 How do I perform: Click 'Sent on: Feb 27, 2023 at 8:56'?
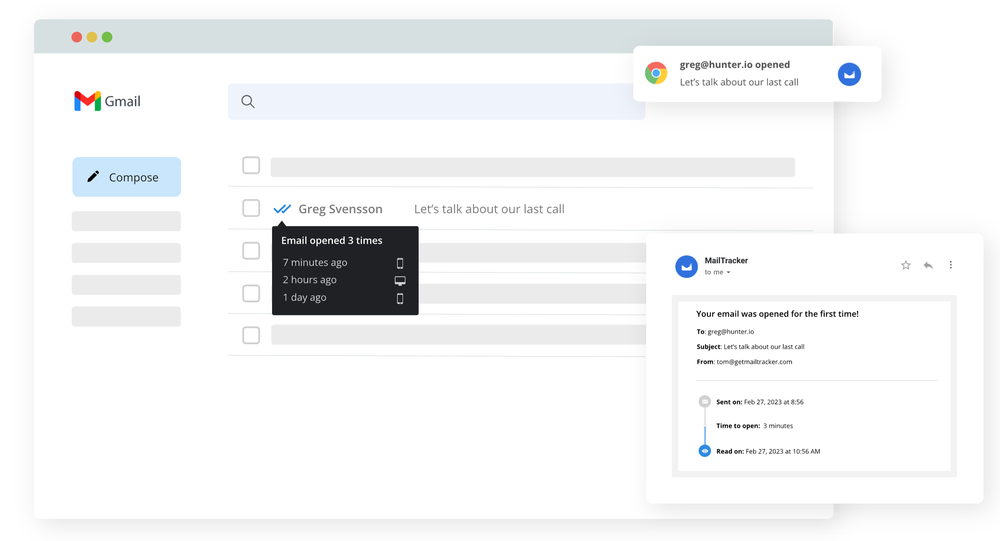[x=760, y=402]
